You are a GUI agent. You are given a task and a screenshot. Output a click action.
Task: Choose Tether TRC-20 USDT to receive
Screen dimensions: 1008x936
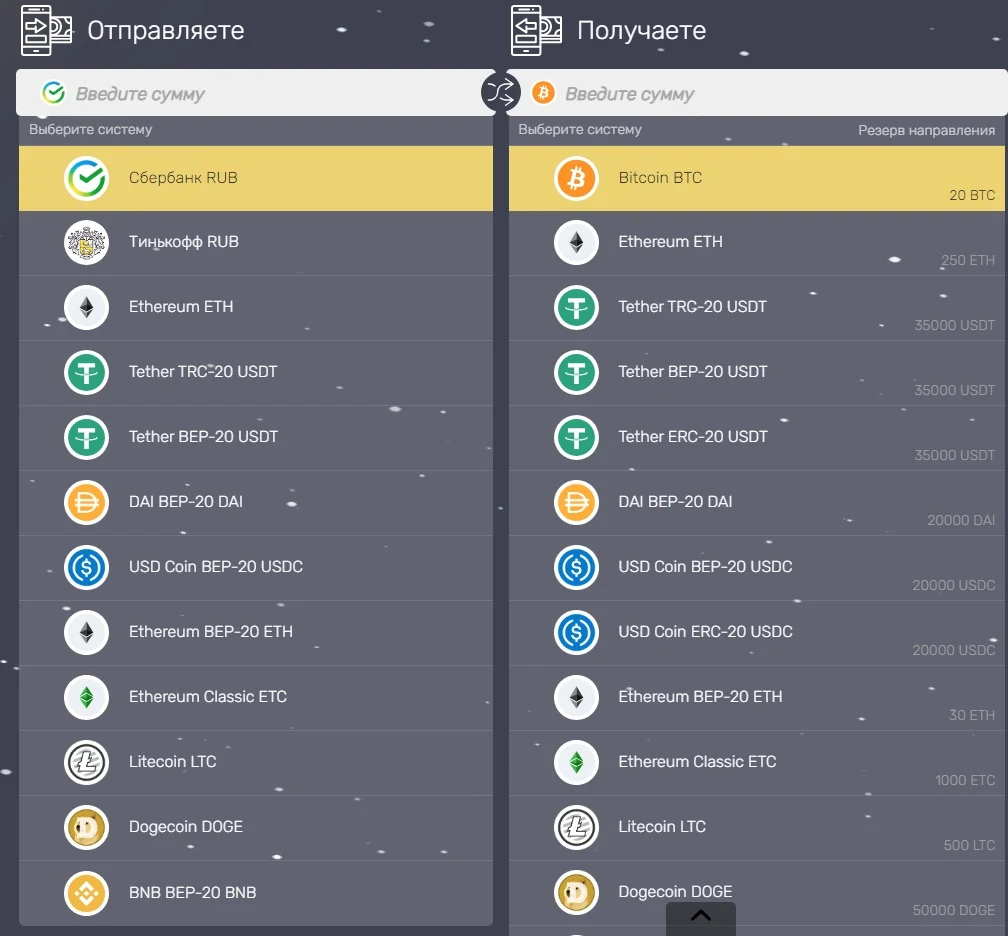coord(757,308)
